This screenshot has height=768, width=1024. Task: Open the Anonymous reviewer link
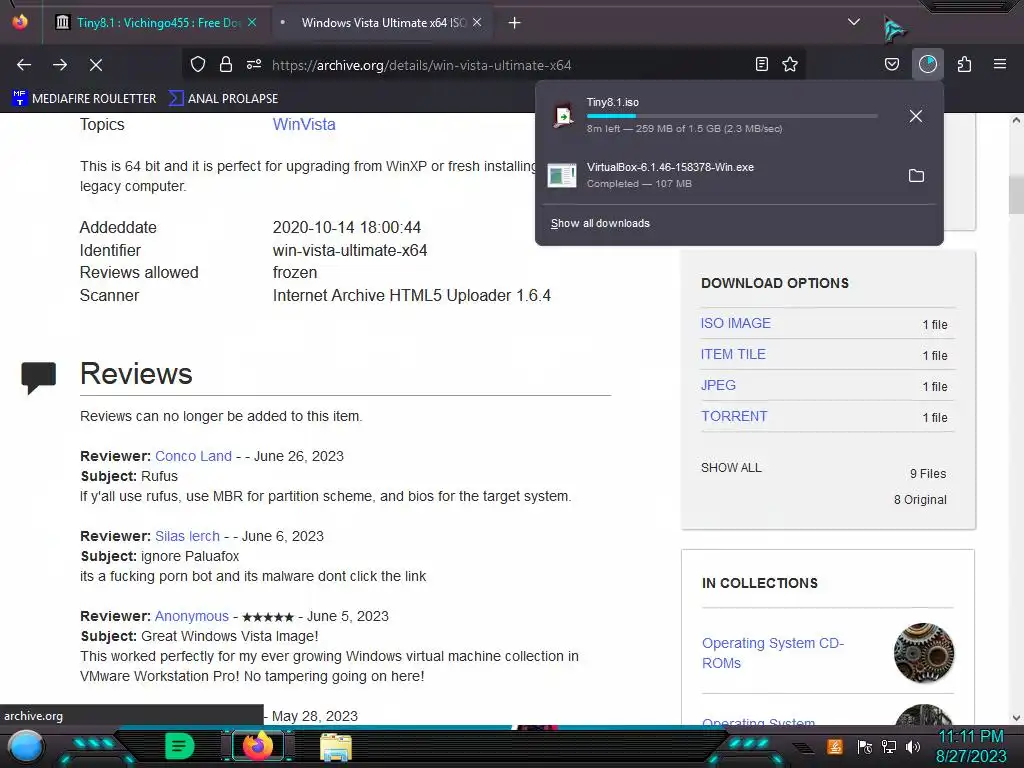(x=191, y=616)
